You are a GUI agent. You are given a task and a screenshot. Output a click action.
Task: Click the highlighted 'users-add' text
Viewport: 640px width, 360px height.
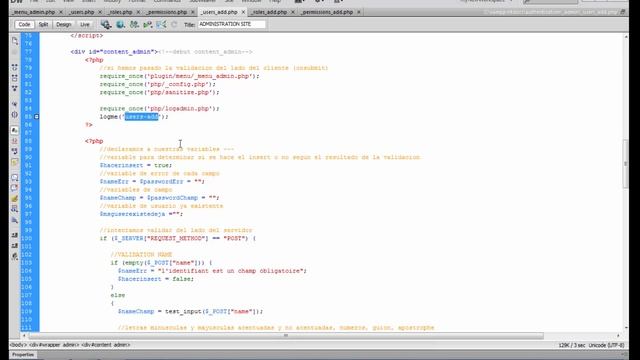142,117
